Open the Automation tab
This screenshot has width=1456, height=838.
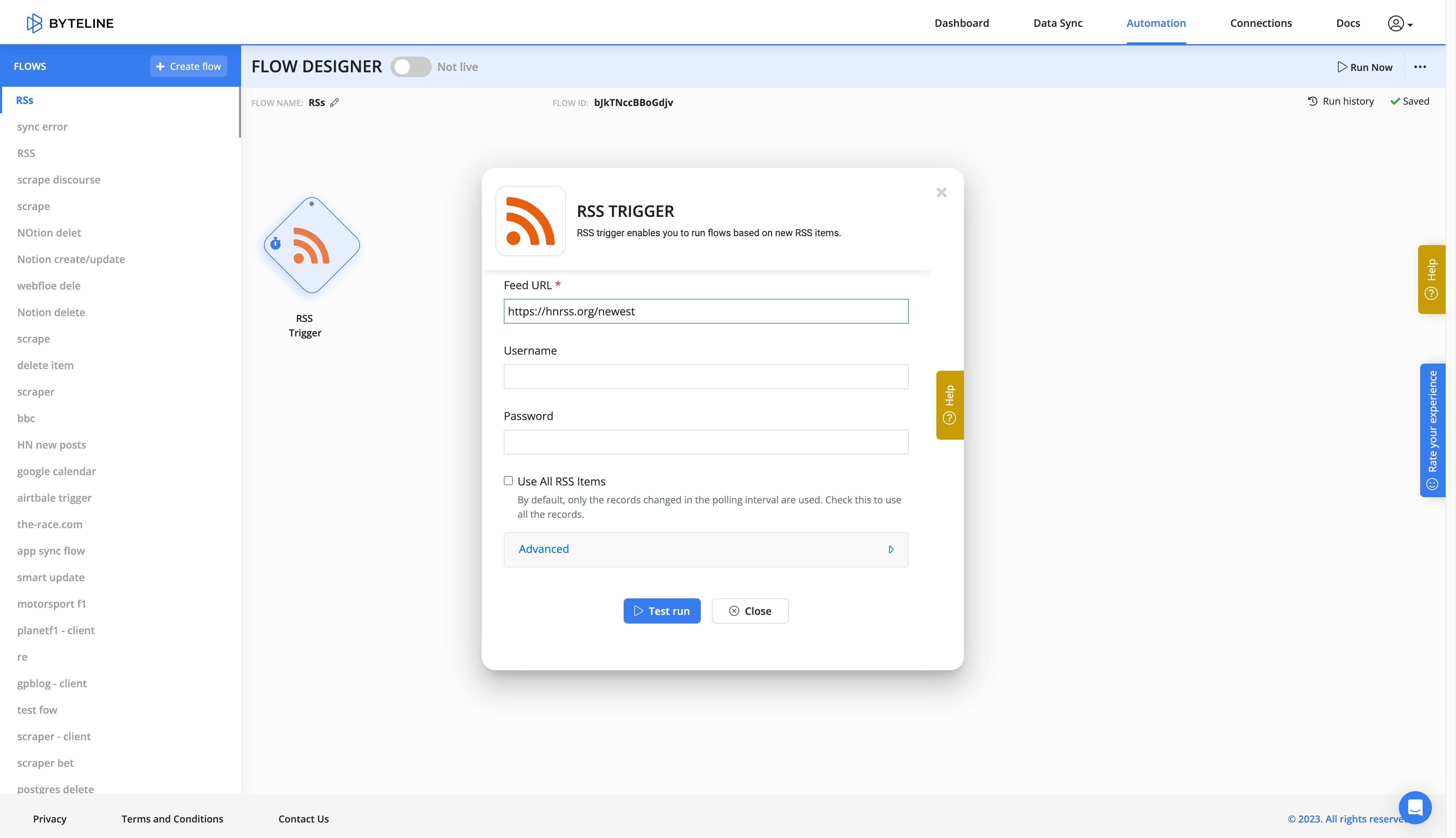tap(1156, 23)
